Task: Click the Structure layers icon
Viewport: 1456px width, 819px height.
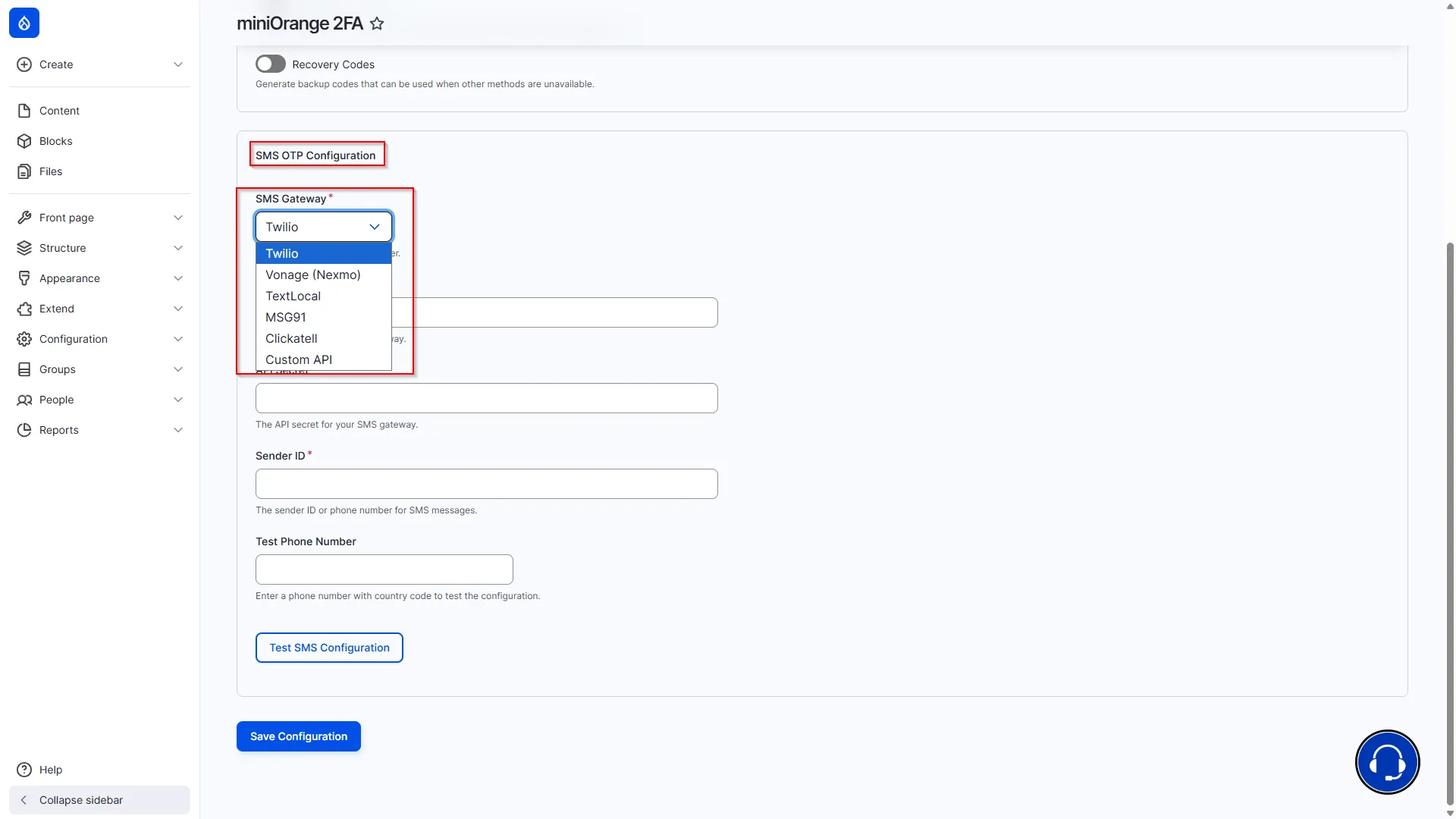Action: tap(24, 248)
